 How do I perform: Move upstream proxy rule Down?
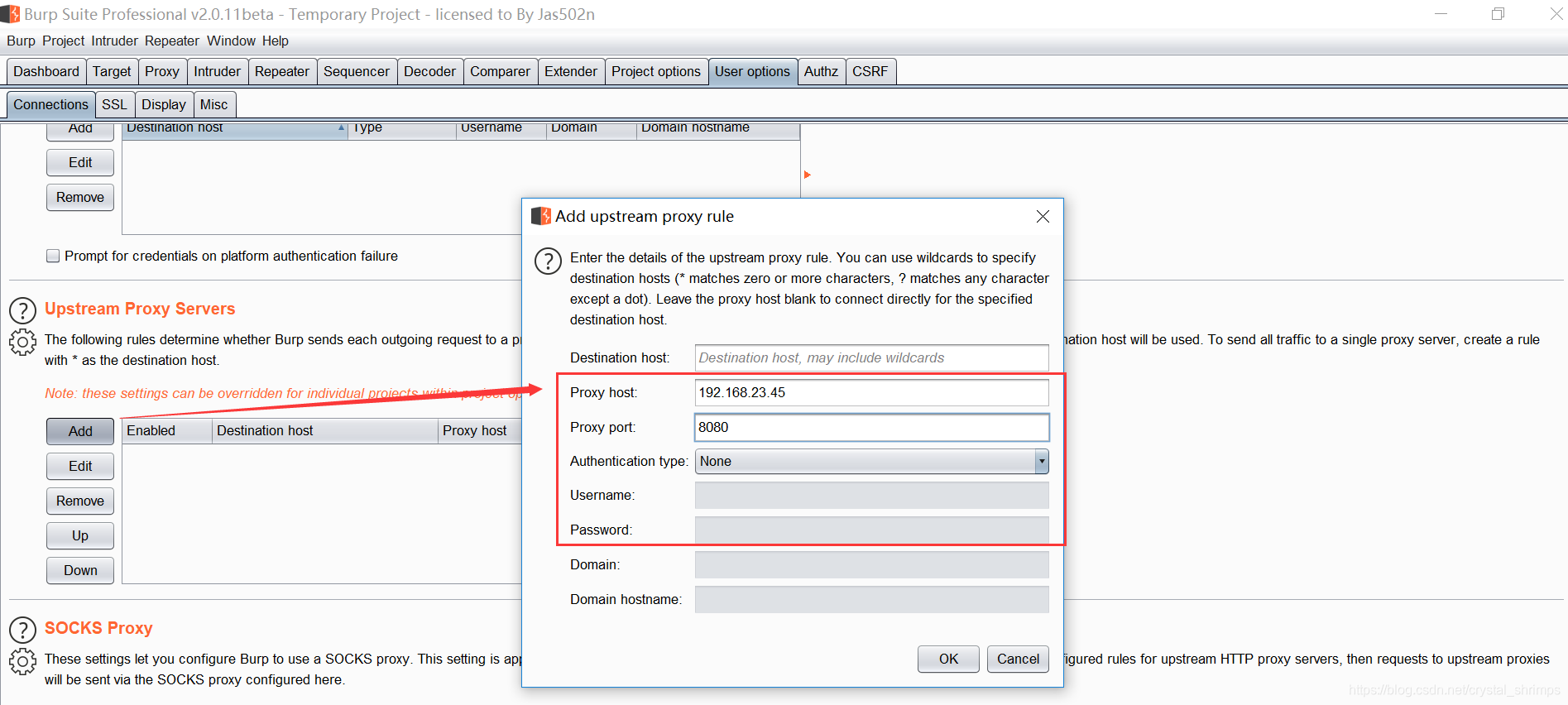[x=80, y=570]
